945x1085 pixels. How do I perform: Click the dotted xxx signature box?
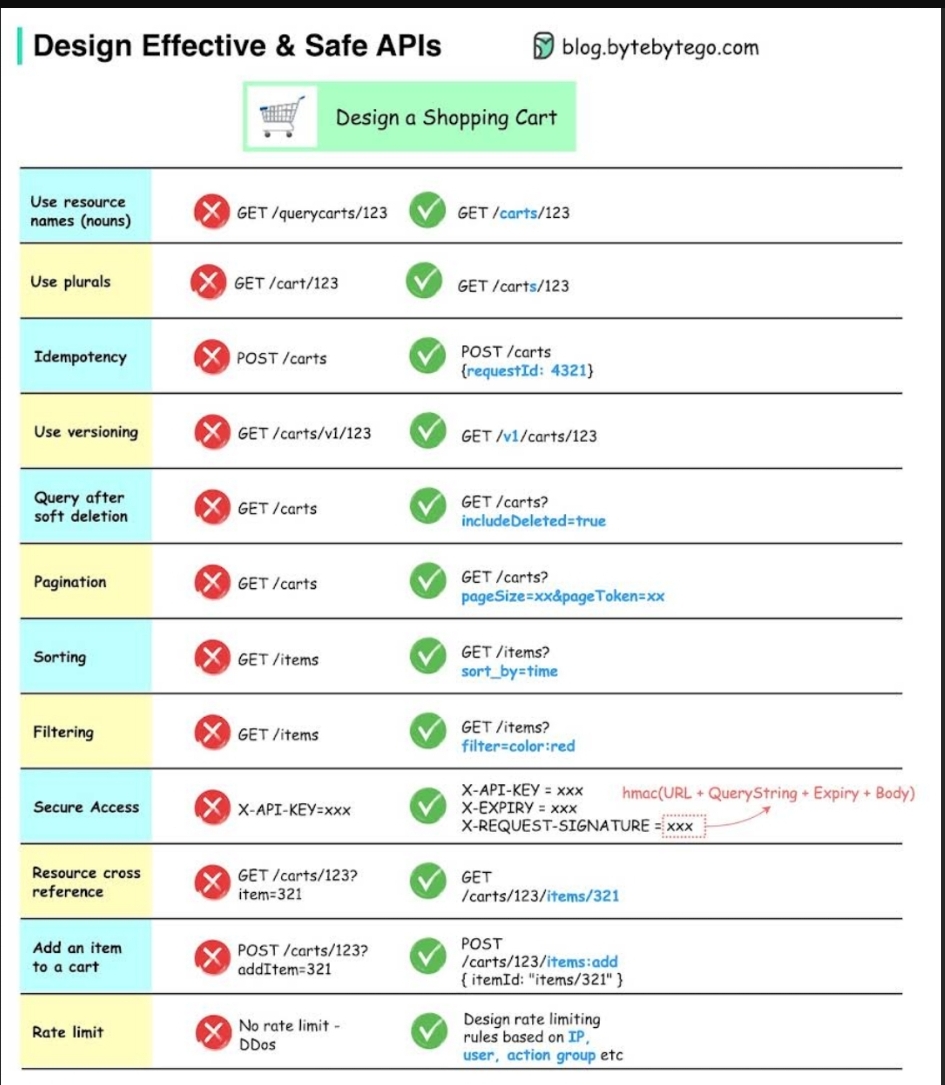[680, 827]
